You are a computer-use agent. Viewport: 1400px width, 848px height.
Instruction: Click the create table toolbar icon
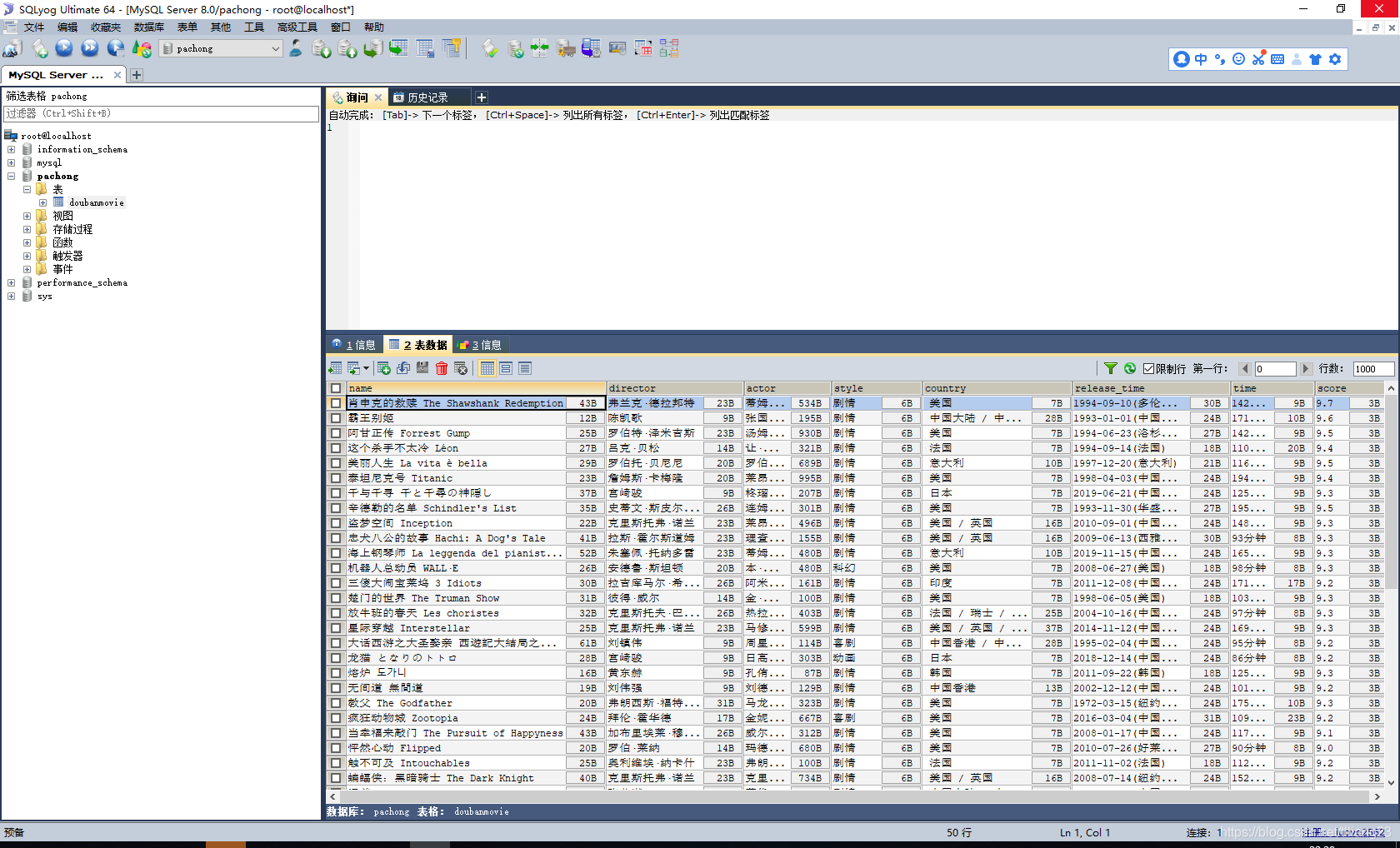(425, 49)
